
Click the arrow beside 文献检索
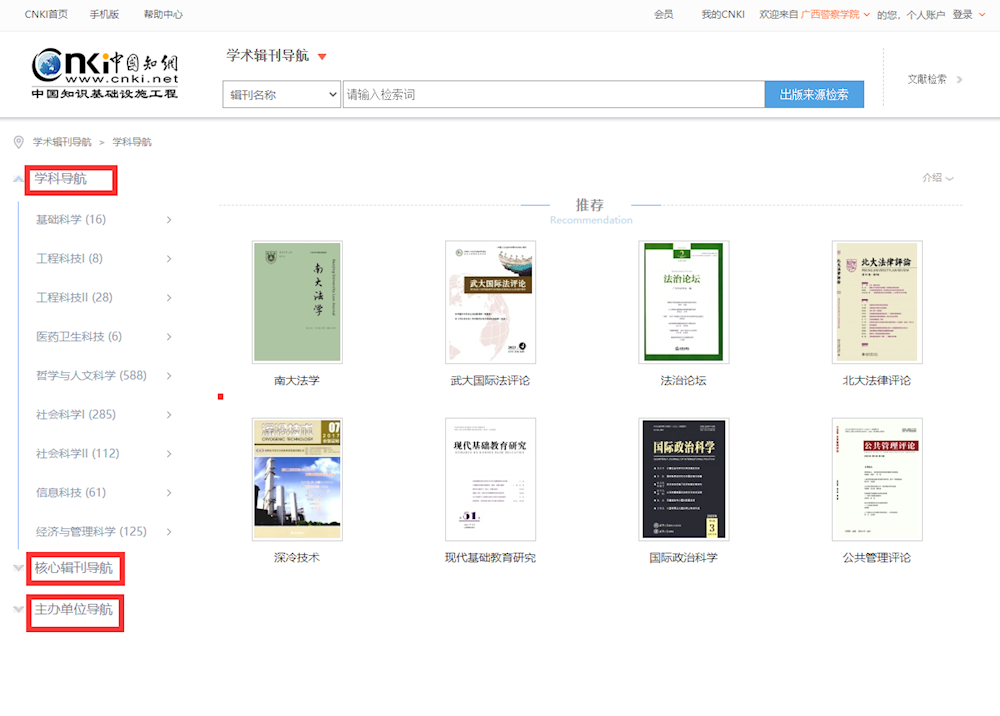tap(960, 79)
